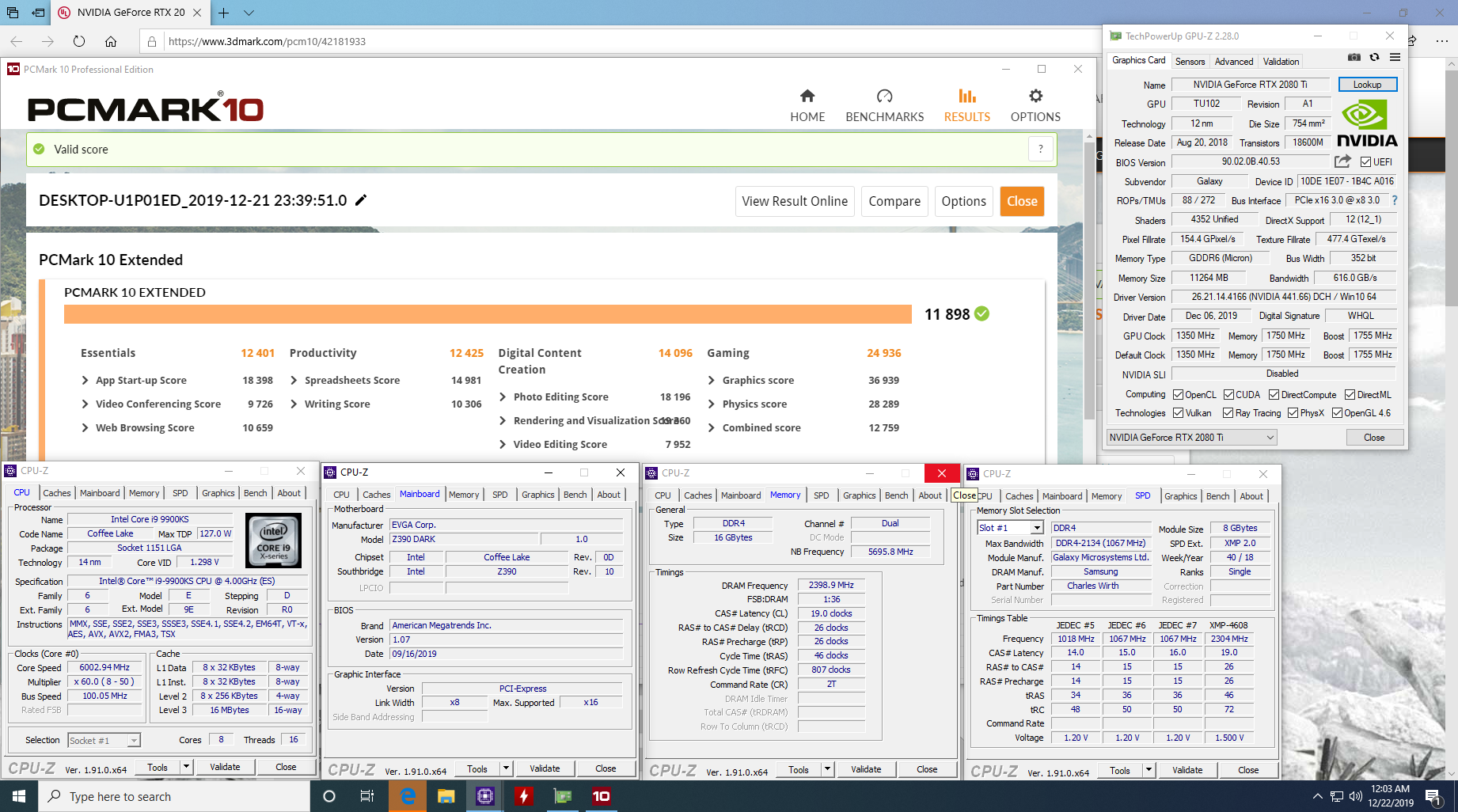
Task: Open GPU selector dropdown in GPU-Z
Action: [1191, 438]
